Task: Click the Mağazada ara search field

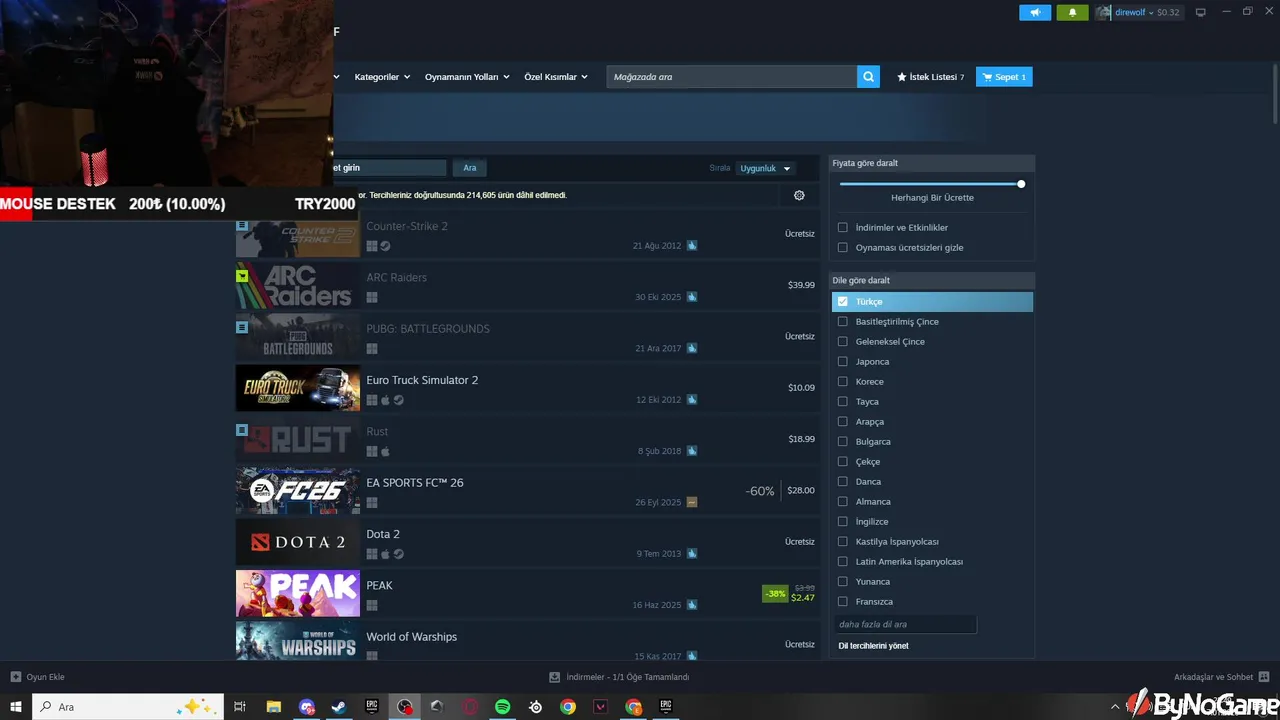Action: pyautogui.click(x=731, y=77)
